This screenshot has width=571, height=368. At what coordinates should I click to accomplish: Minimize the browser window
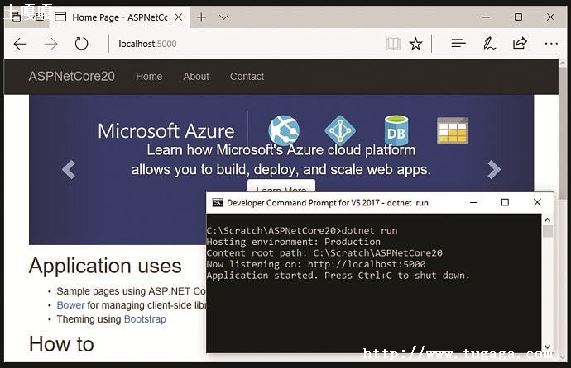(x=486, y=17)
